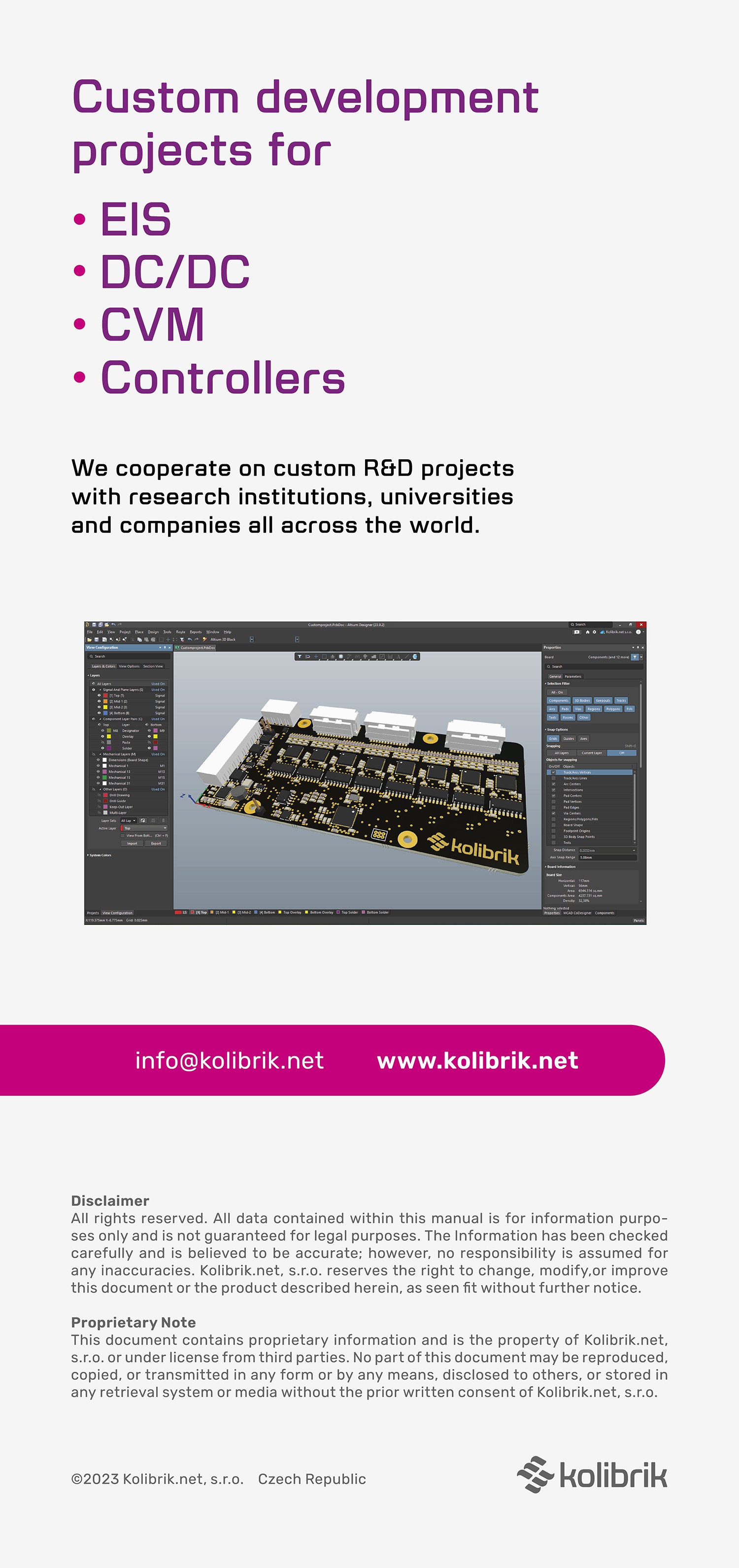The height and width of the screenshot is (1568, 739).
Task: Open the align objects tool in Active Bar
Action: (x=333, y=657)
